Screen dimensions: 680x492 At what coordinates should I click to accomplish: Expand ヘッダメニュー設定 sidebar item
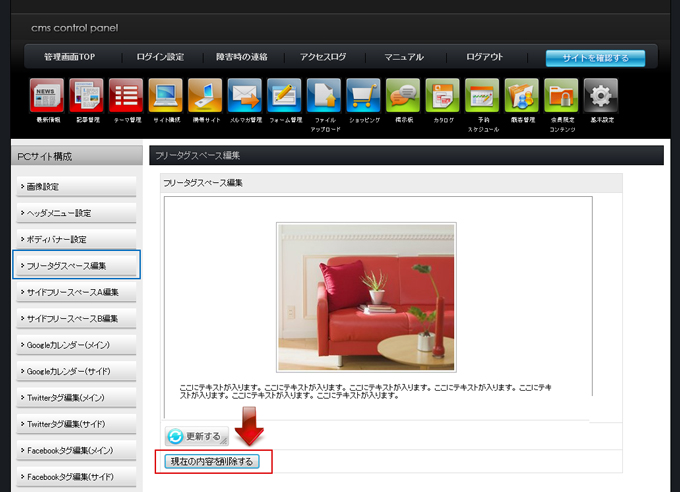tap(76, 213)
